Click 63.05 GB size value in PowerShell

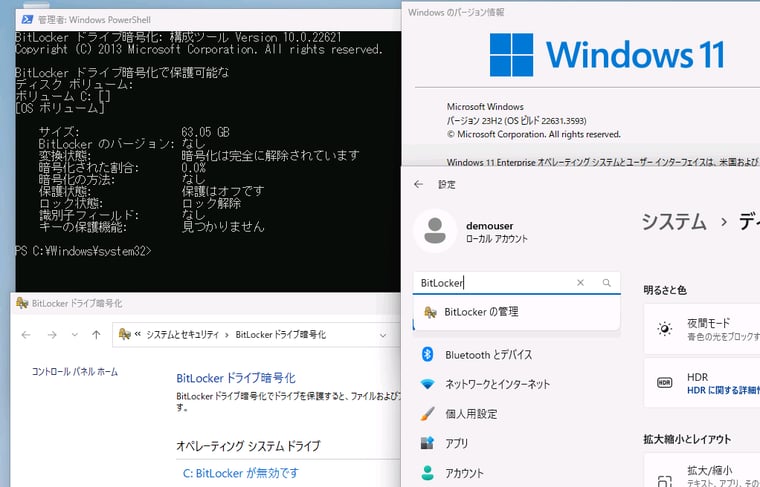(206, 132)
